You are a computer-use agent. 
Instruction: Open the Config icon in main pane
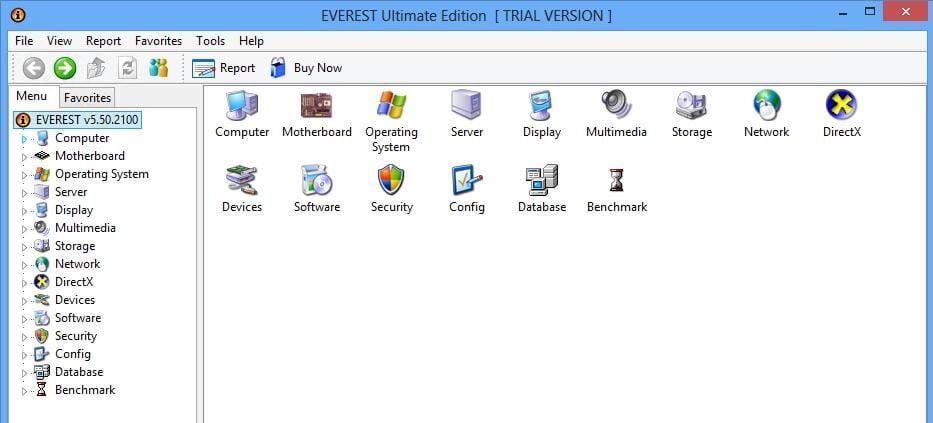[466, 180]
